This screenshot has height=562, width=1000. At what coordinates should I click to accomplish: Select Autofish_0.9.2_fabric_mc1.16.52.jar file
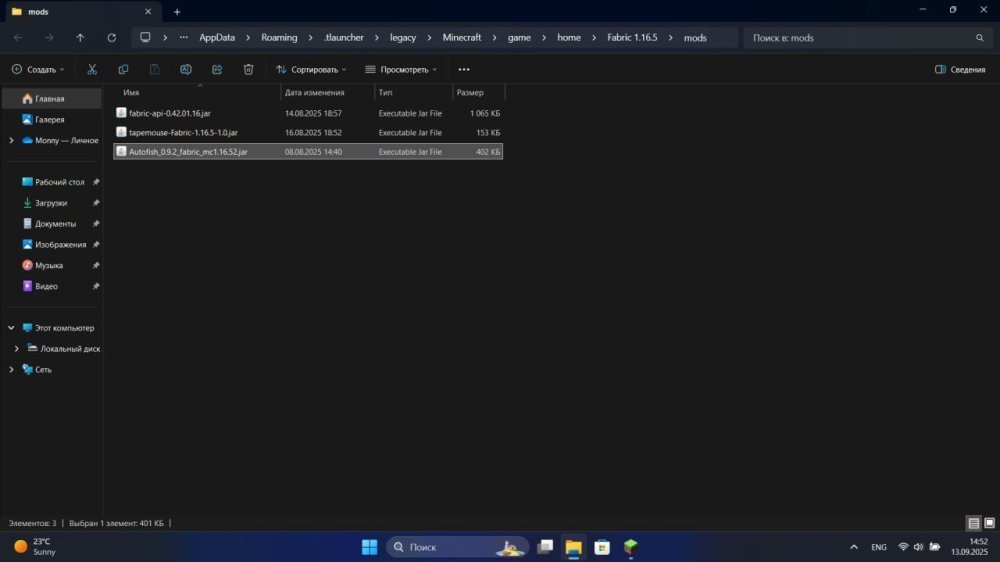(308, 152)
